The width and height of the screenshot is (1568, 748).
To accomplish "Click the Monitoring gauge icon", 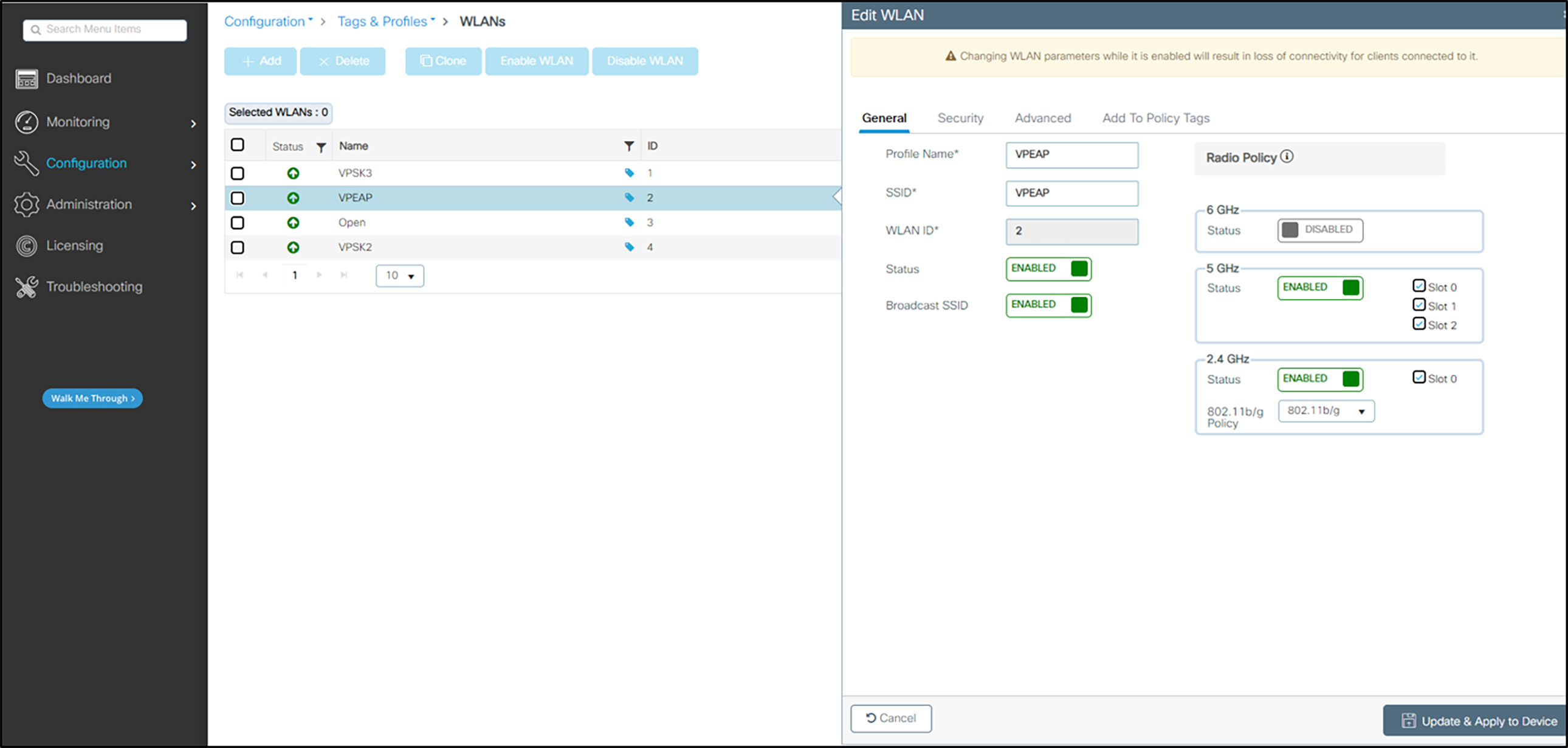I will (x=26, y=122).
